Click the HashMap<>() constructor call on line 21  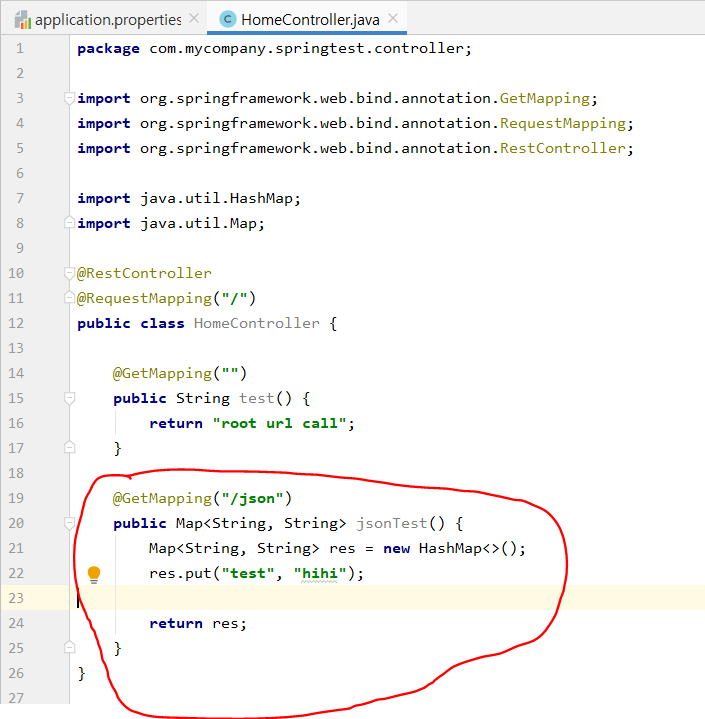tap(468, 548)
